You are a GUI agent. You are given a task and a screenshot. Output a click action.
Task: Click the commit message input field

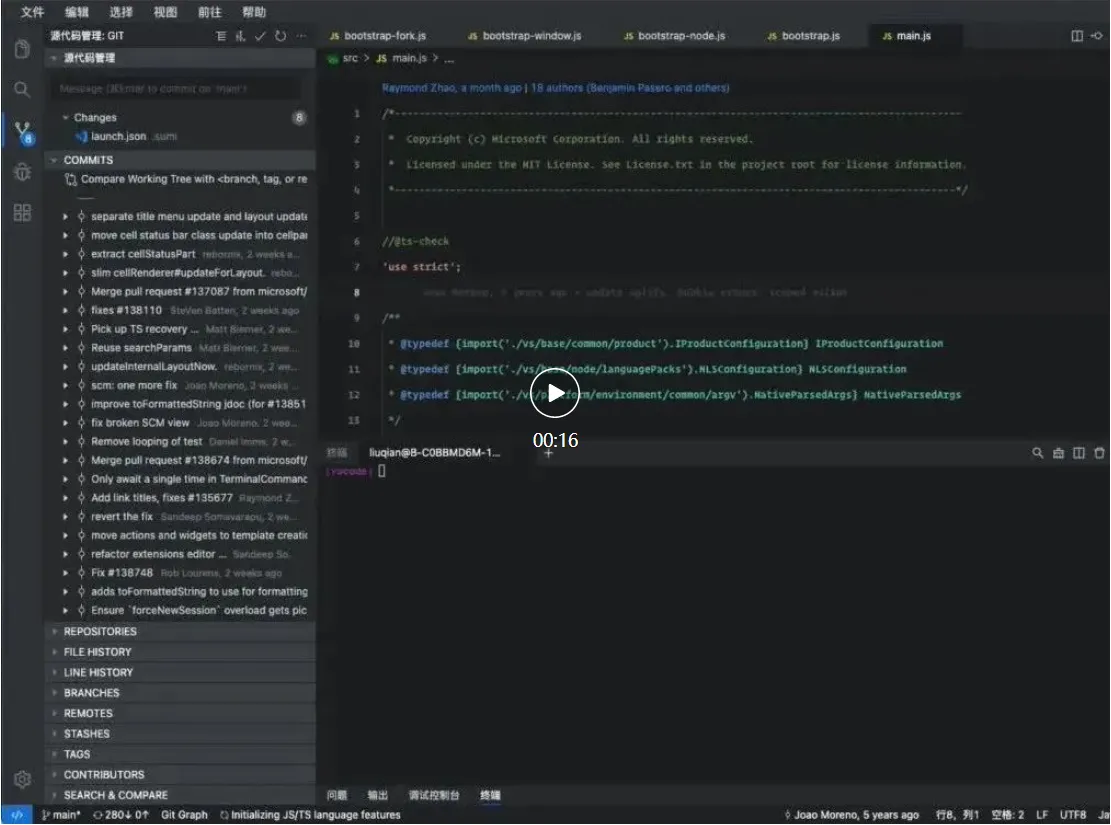pyautogui.click(x=180, y=89)
